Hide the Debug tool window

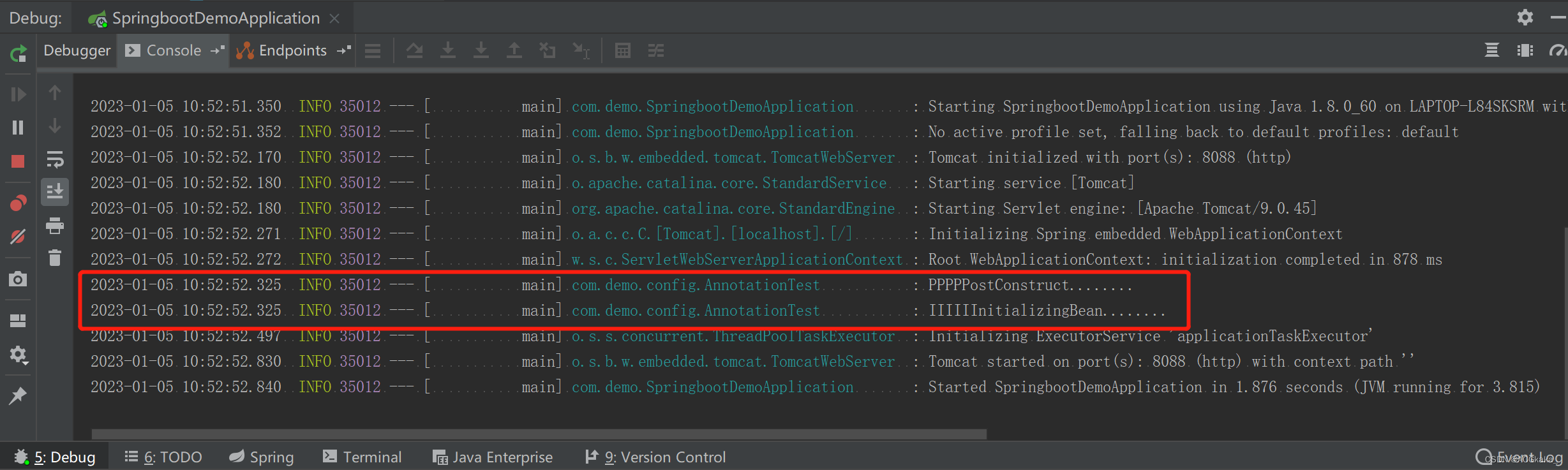tap(1558, 18)
